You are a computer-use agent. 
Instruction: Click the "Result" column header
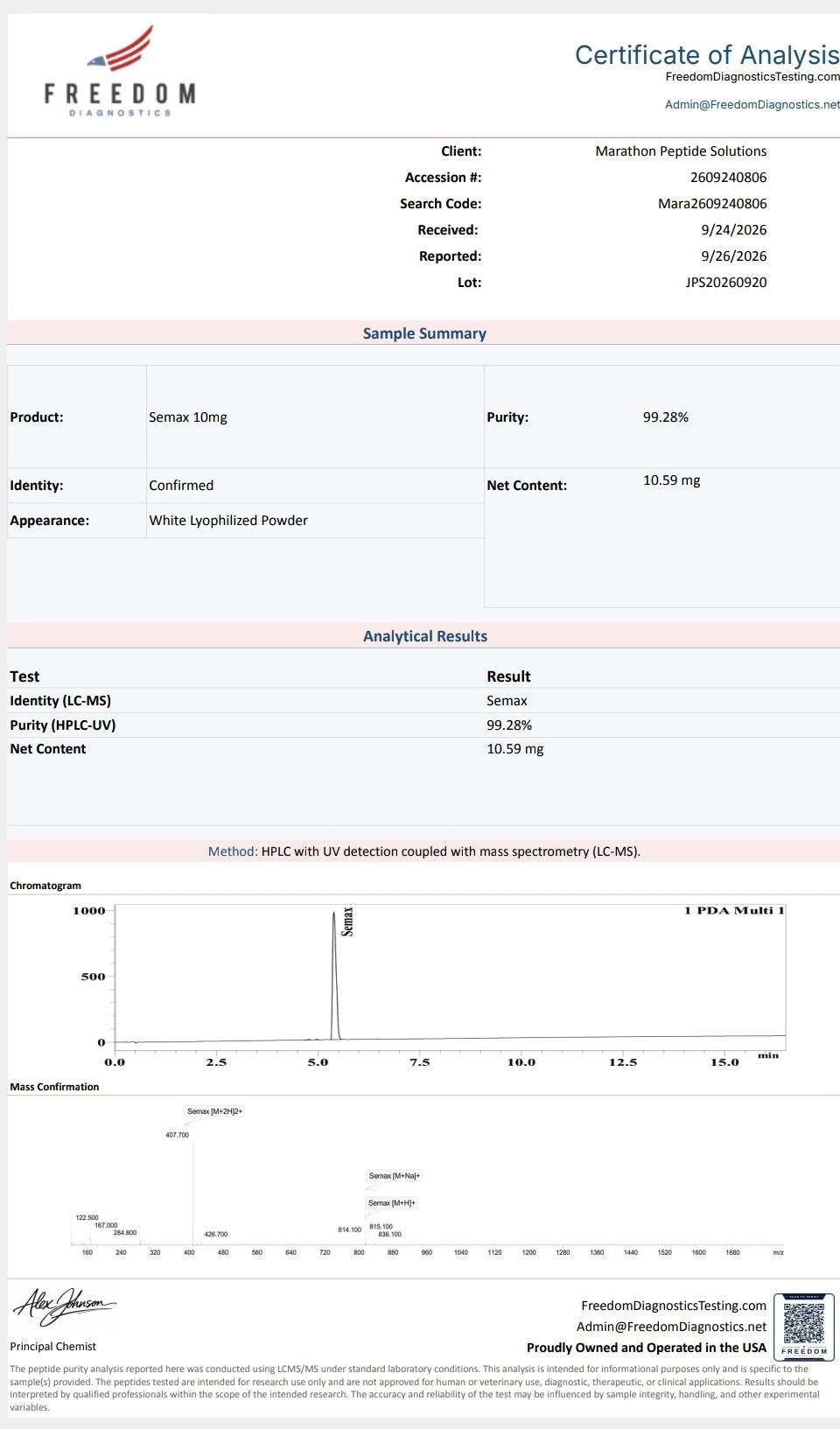509,676
